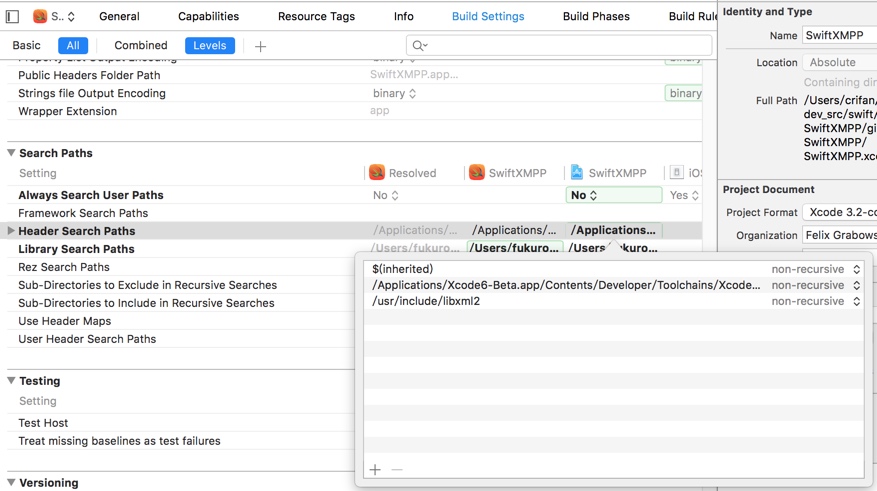Screen dimensions: 877x491
Task: Open the SwiftXMPP target selector popup
Action: (x=54, y=16)
